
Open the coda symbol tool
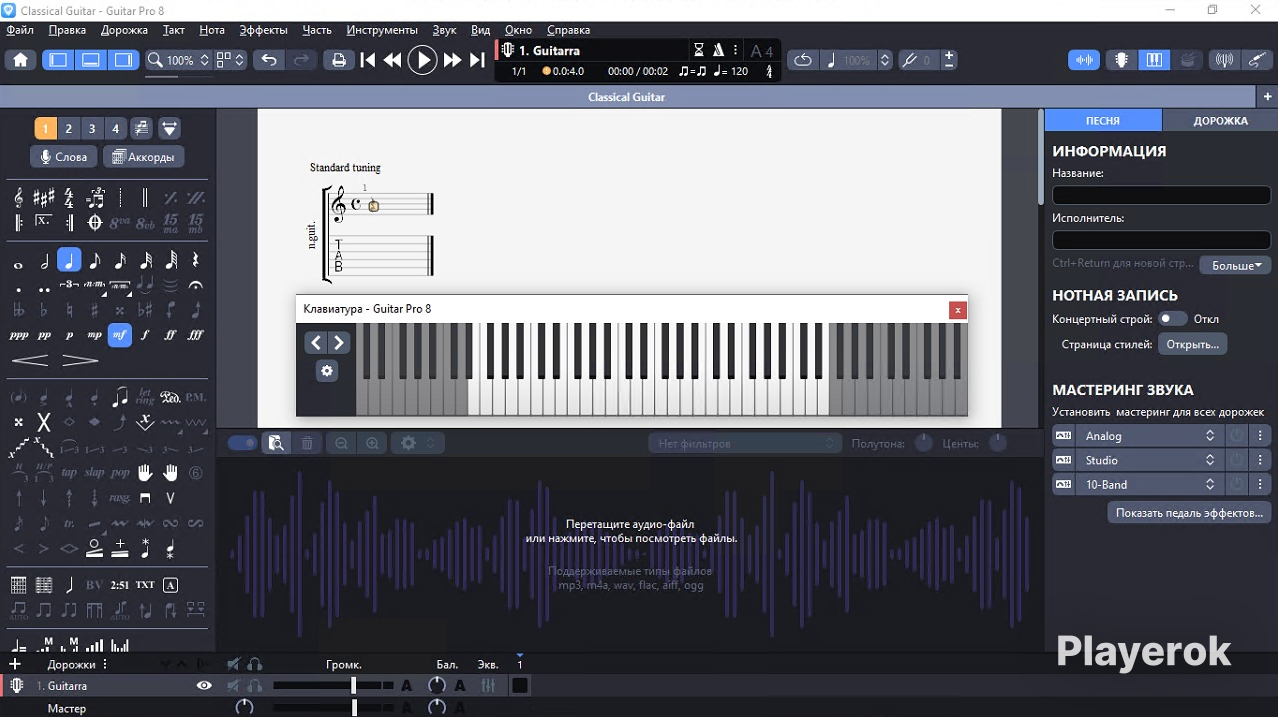pyautogui.click(x=94, y=222)
